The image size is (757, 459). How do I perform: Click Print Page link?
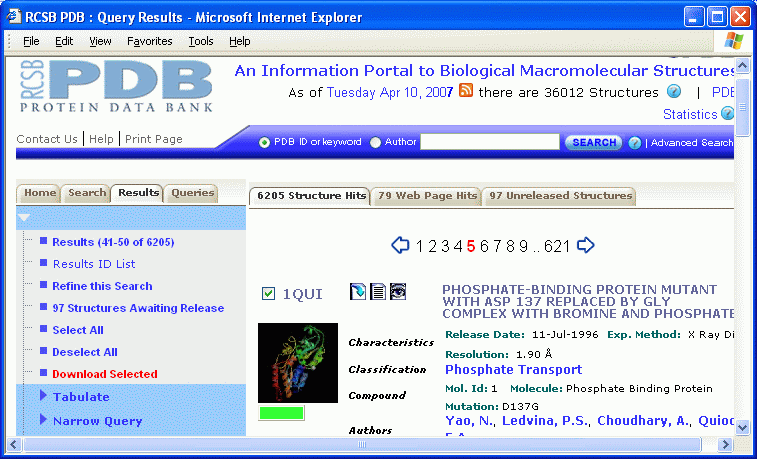point(154,139)
